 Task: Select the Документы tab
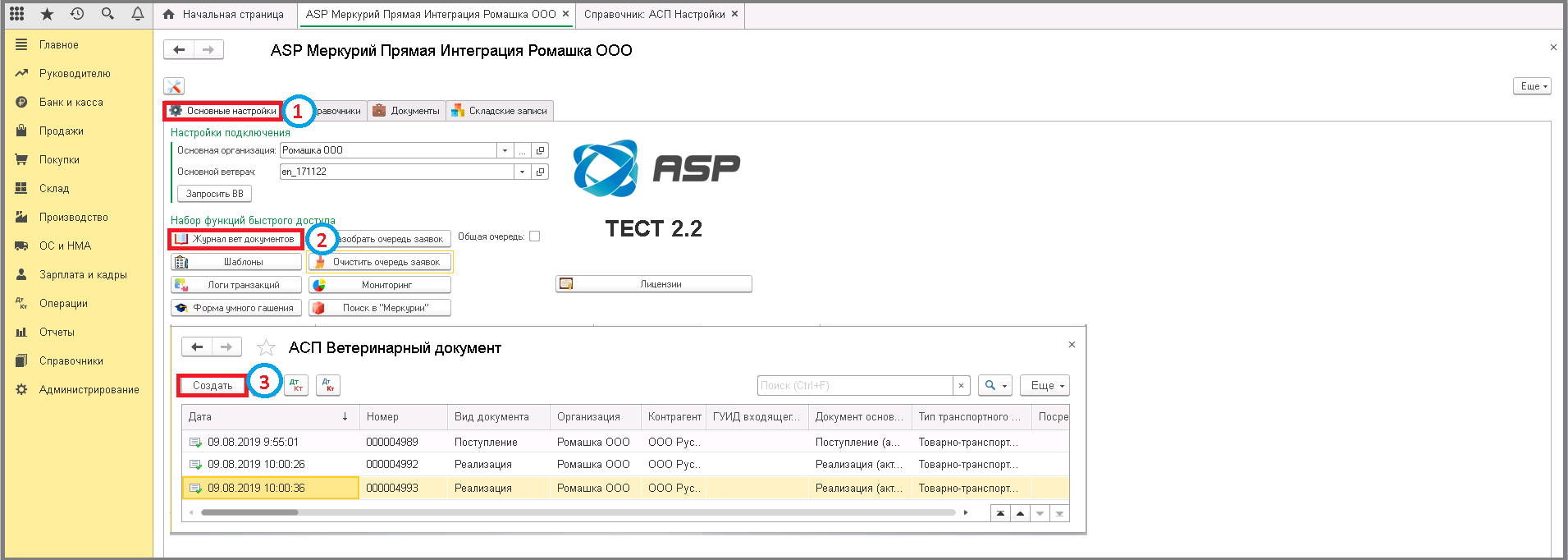407,111
